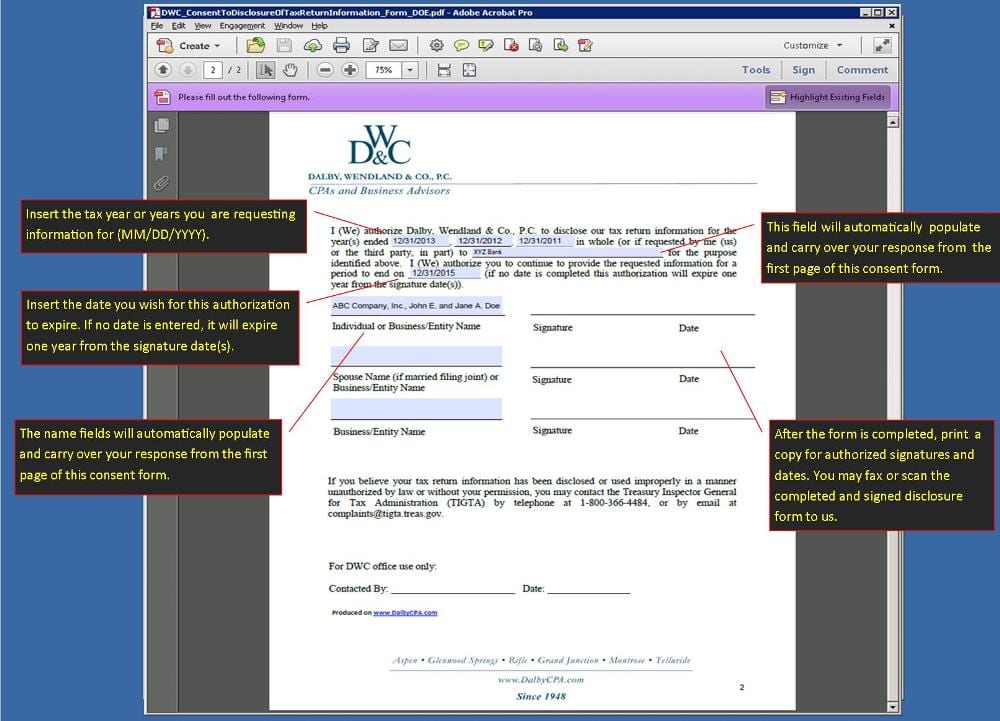Click the page icon with red X

511,45
